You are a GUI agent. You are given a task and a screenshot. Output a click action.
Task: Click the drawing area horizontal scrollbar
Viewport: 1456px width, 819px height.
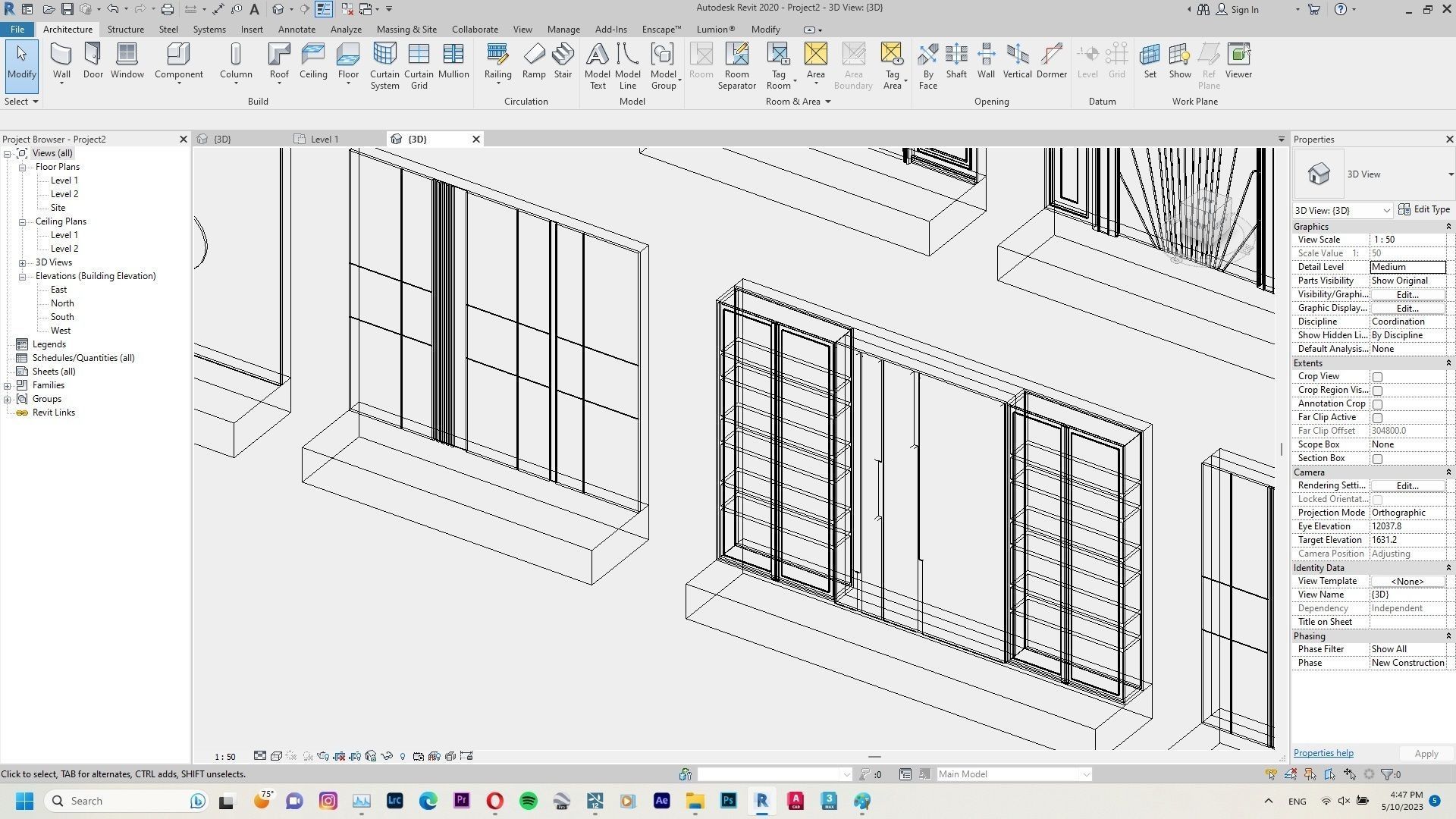[x=874, y=757]
